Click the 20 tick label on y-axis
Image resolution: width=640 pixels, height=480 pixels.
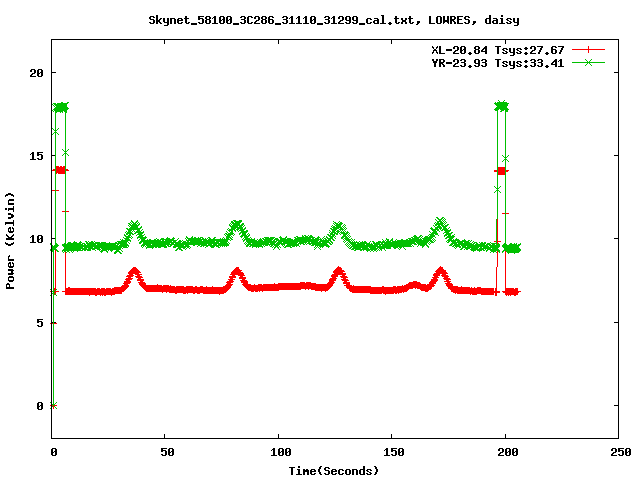35,73
